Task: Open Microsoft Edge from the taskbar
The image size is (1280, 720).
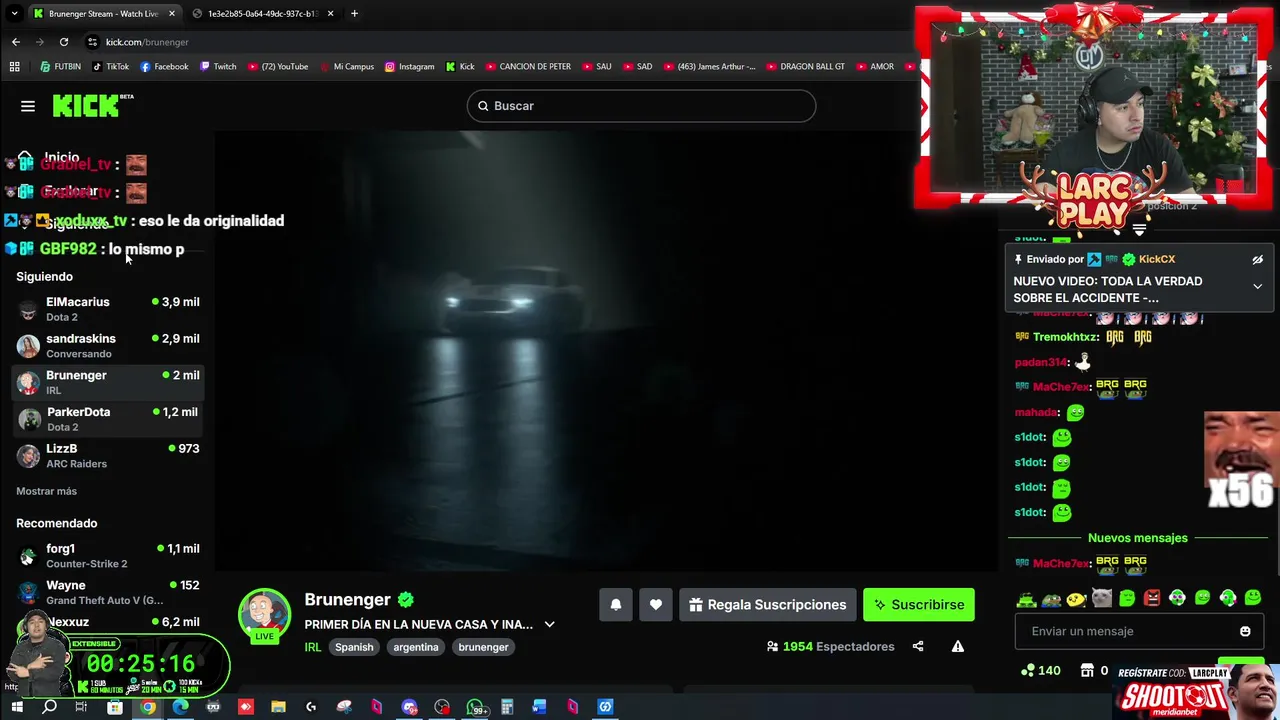Action: pos(180,707)
